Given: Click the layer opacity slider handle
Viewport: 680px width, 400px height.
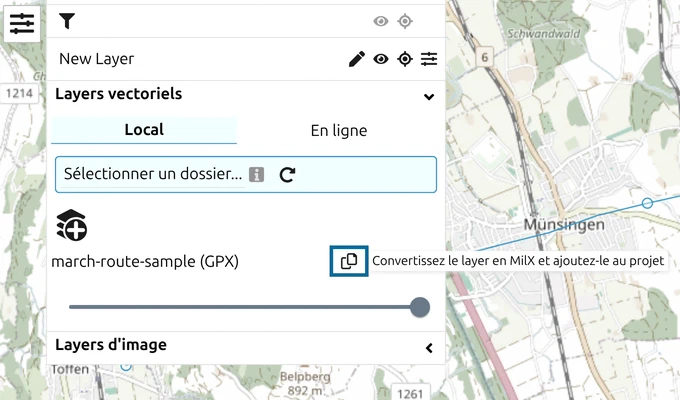Looking at the screenshot, I should [x=420, y=307].
